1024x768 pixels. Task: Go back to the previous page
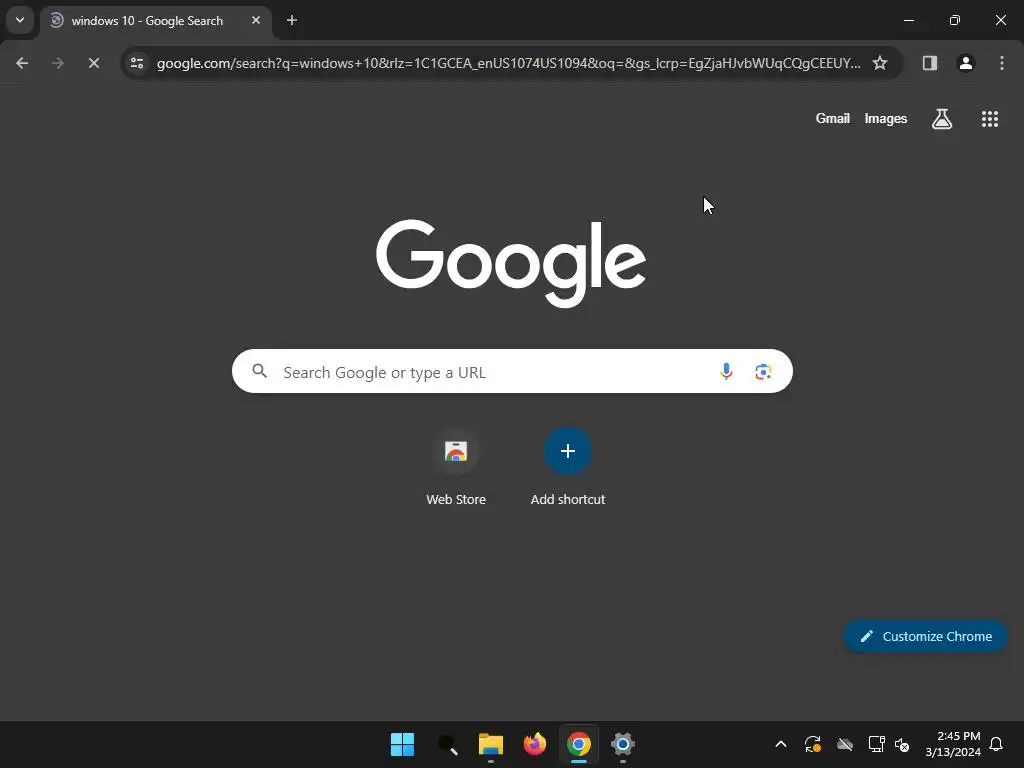[x=22, y=63]
